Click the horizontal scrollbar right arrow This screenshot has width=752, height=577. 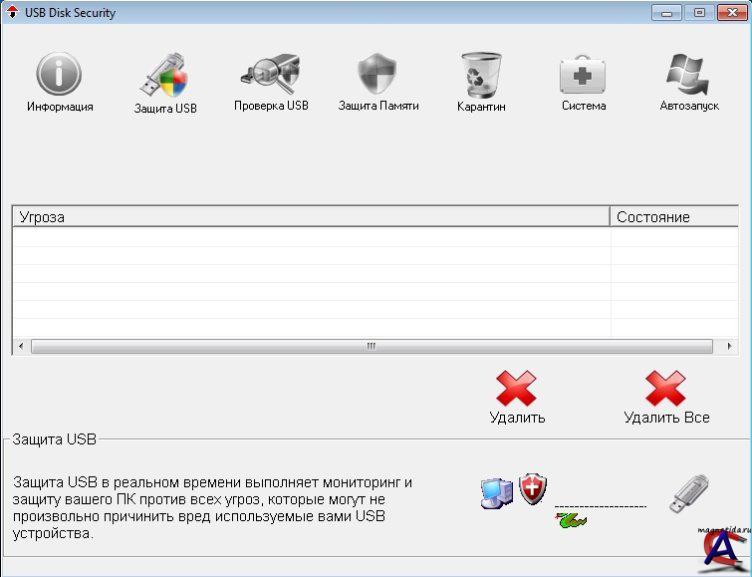click(x=731, y=347)
